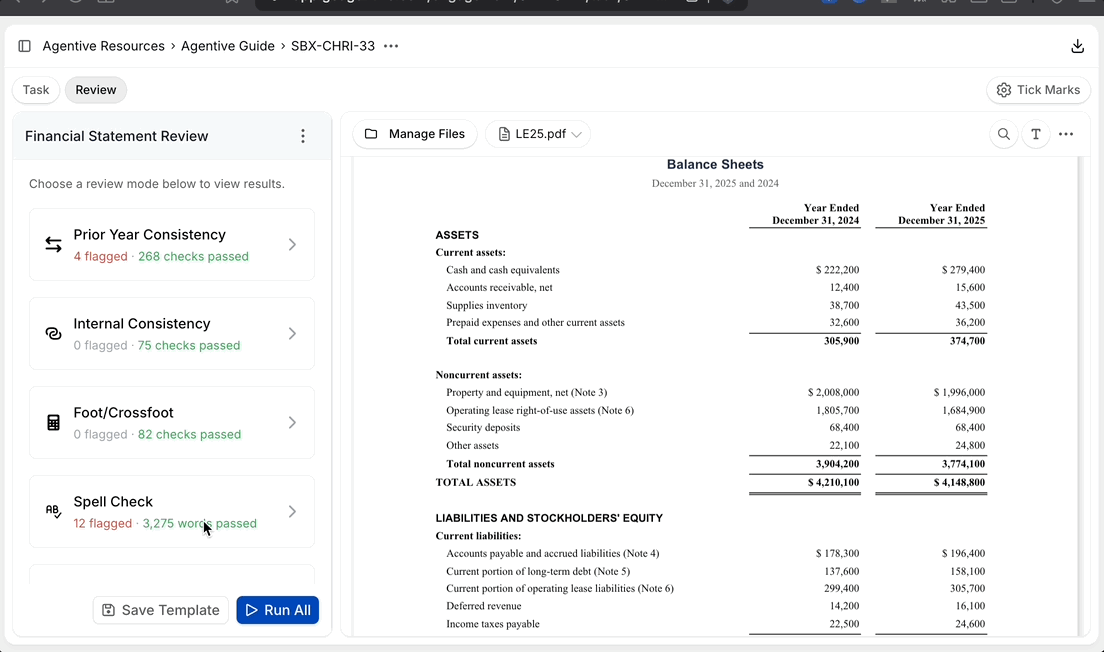The image size is (1104, 652).
Task: Open the breadcrumb more options ellipsis
Action: [391, 46]
